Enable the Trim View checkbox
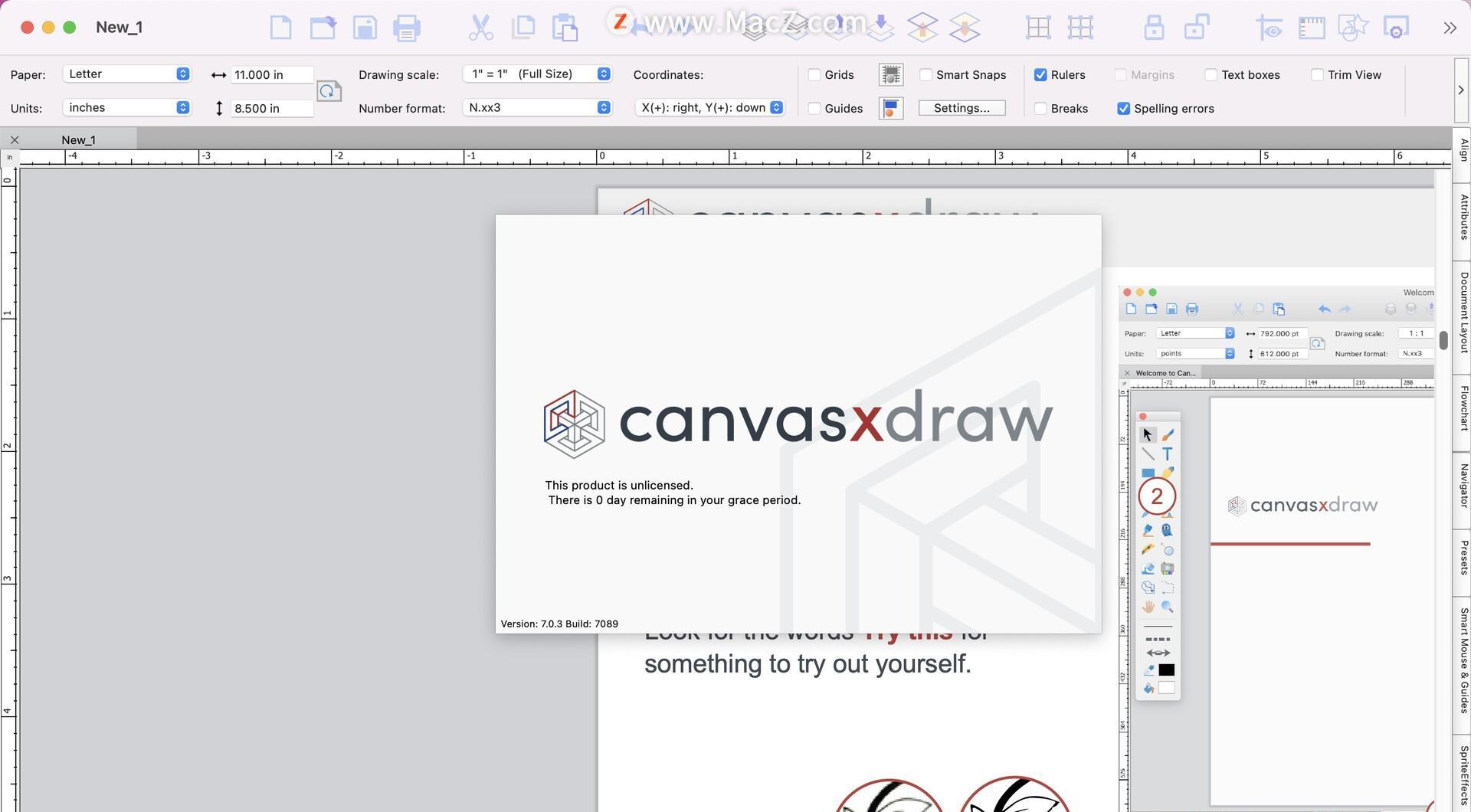This screenshot has height=812, width=1471. [1317, 74]
